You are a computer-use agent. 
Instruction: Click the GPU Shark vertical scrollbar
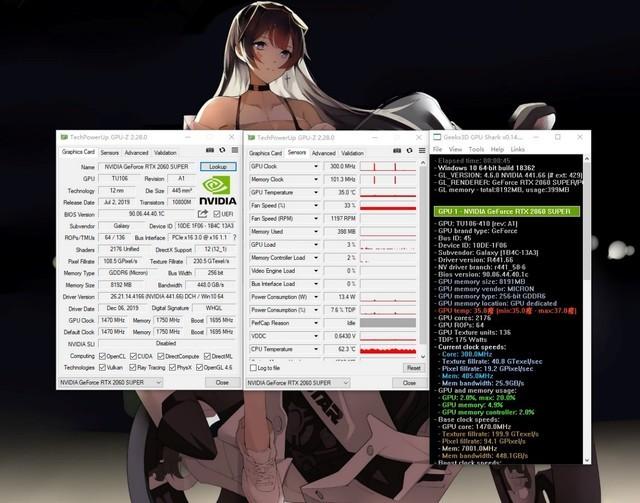587,309
